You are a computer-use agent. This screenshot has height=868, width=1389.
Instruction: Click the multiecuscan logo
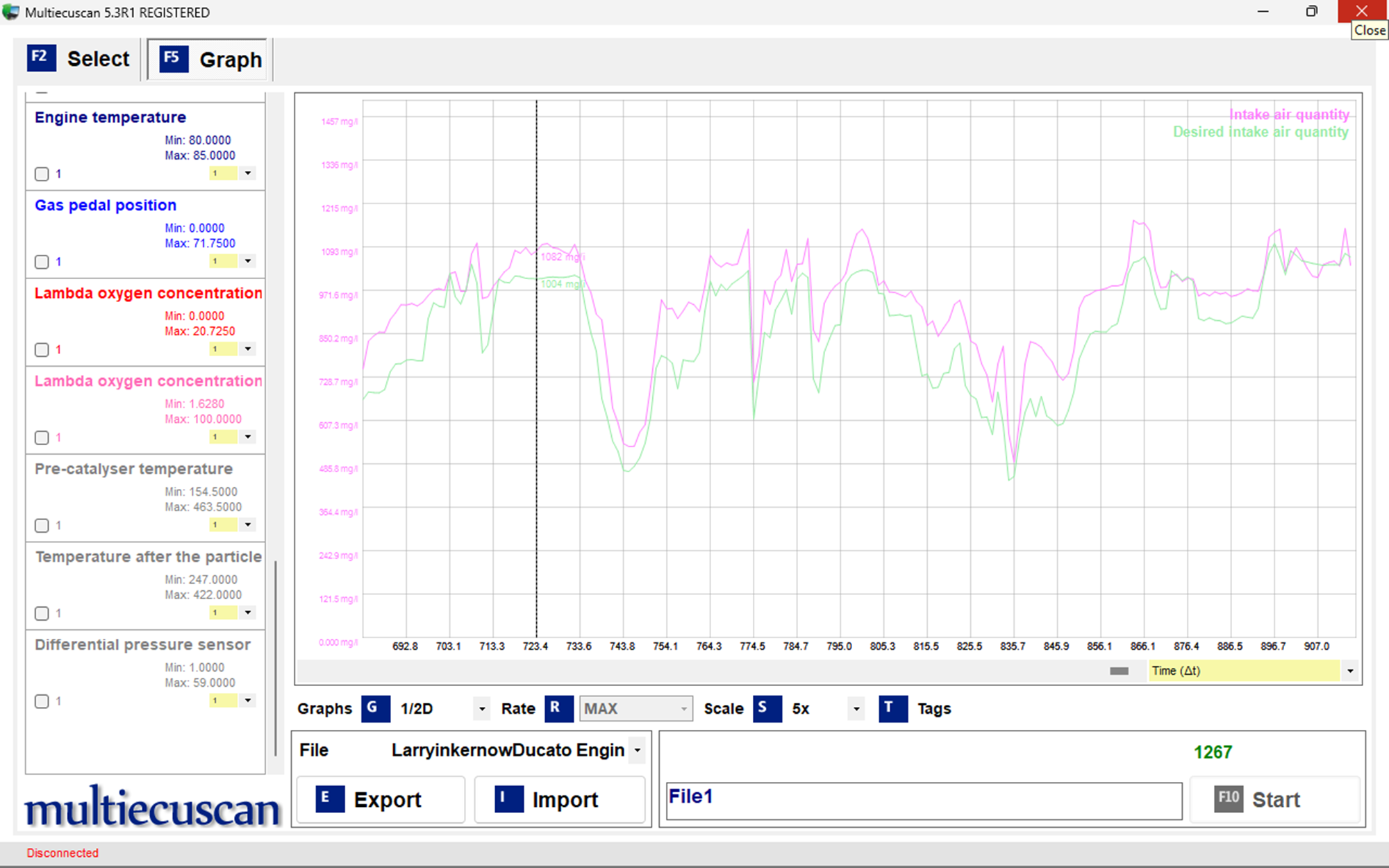coord(152,807)
